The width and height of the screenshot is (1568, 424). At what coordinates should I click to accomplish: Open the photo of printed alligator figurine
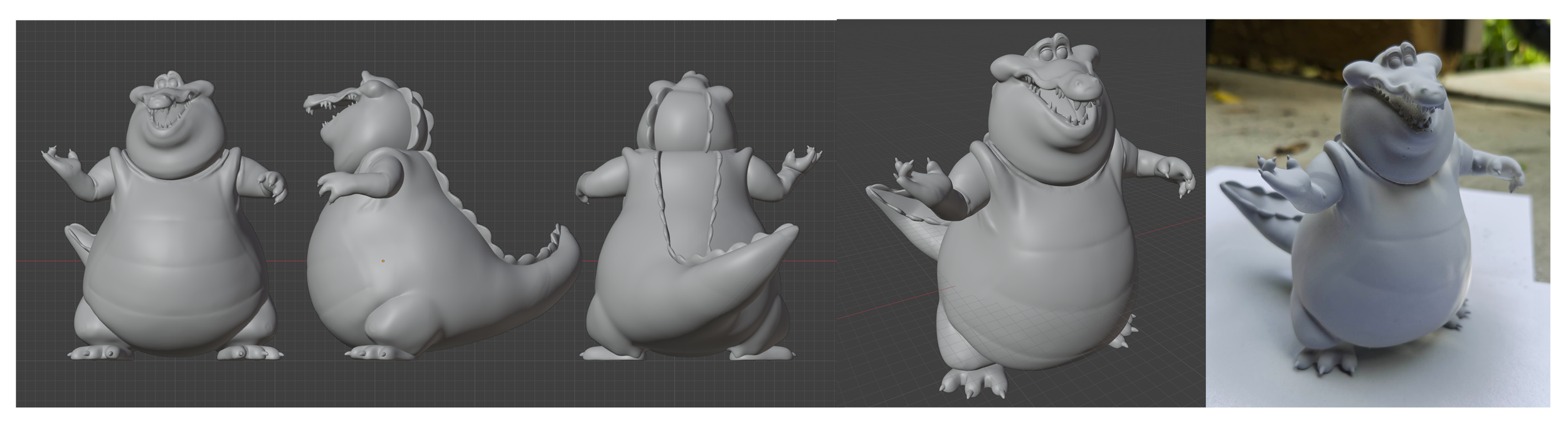click(1378, 213)
